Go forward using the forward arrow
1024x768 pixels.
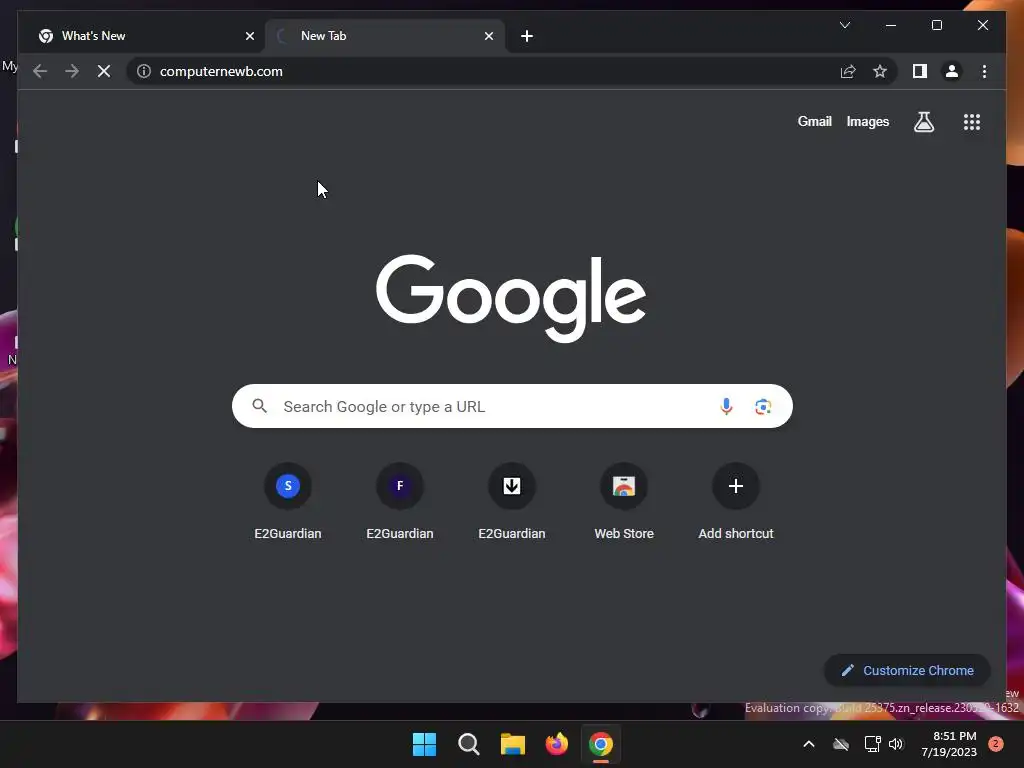click(x=72, y=71)
